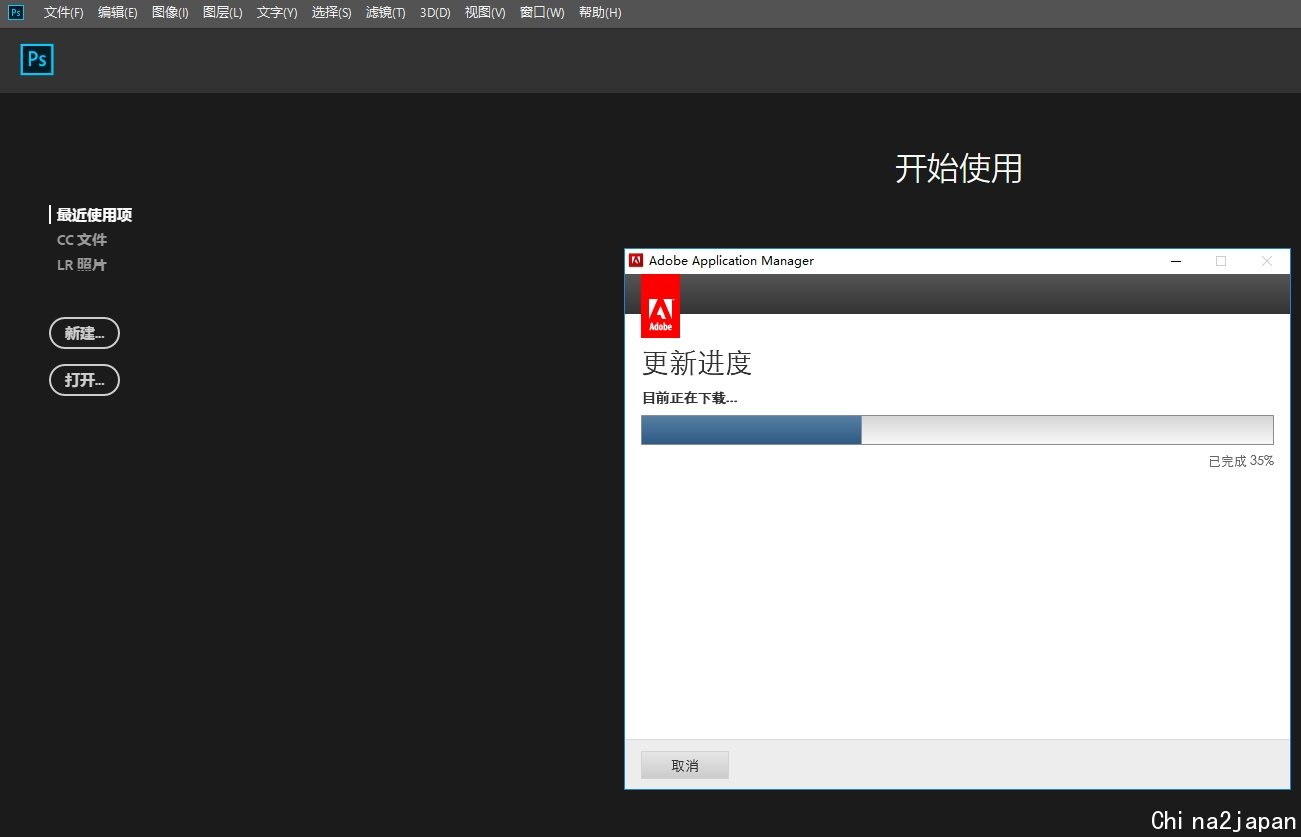1301x837 pixels.
Task: Click the Adobe Application Manager title icon
Action: tap(635, 261)
